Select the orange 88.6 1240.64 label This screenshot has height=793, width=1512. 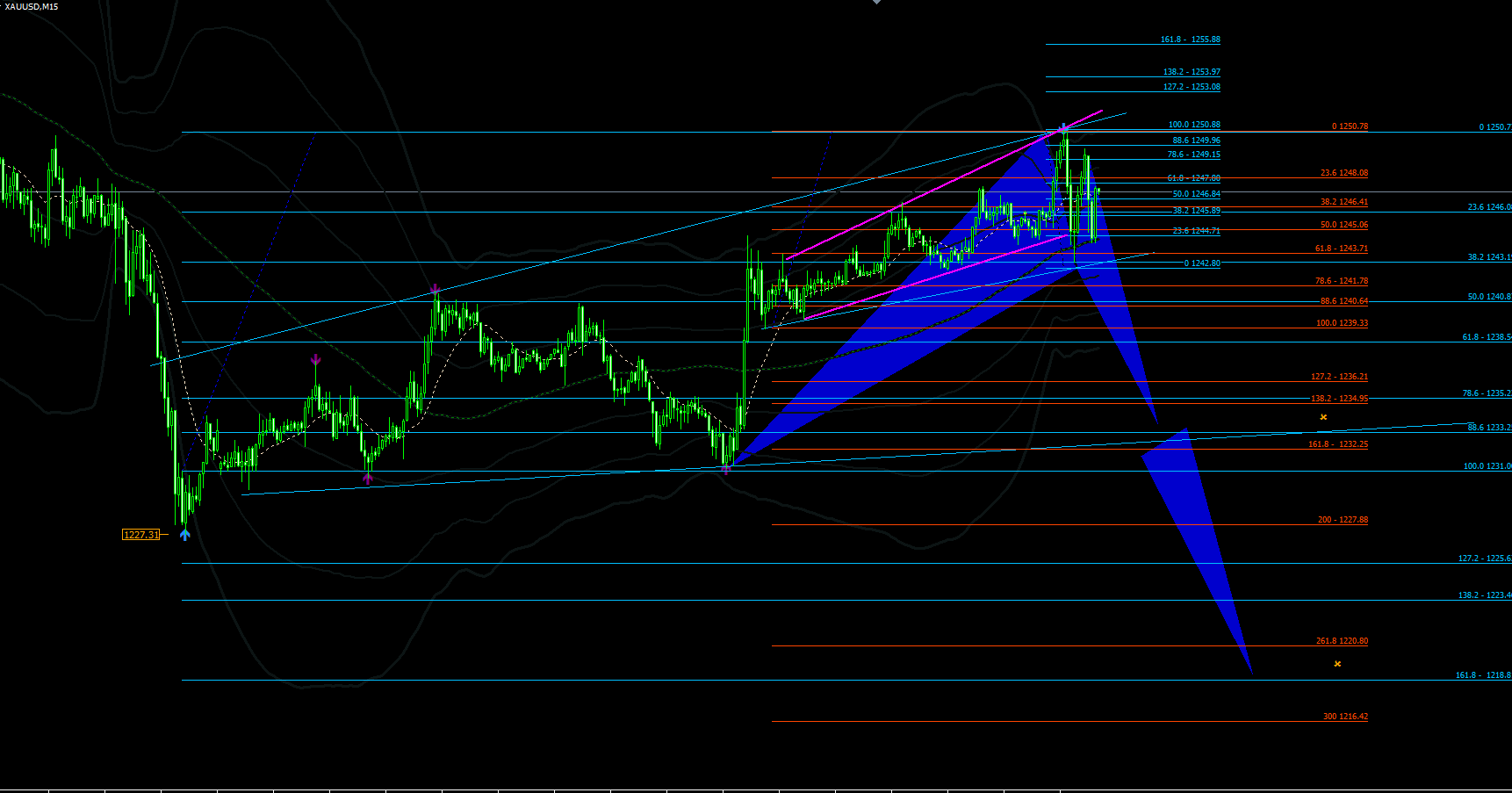click(x=1344, y=301)
